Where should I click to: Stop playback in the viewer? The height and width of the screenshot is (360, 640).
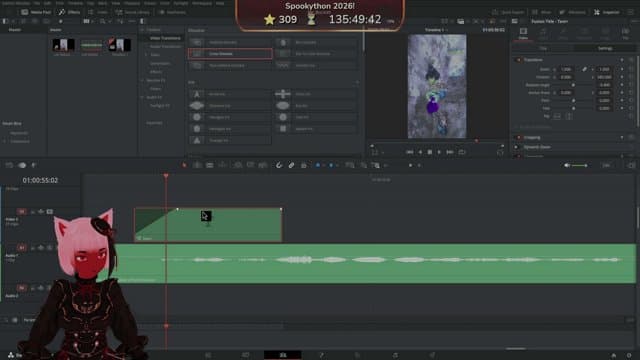coord(429,152)
